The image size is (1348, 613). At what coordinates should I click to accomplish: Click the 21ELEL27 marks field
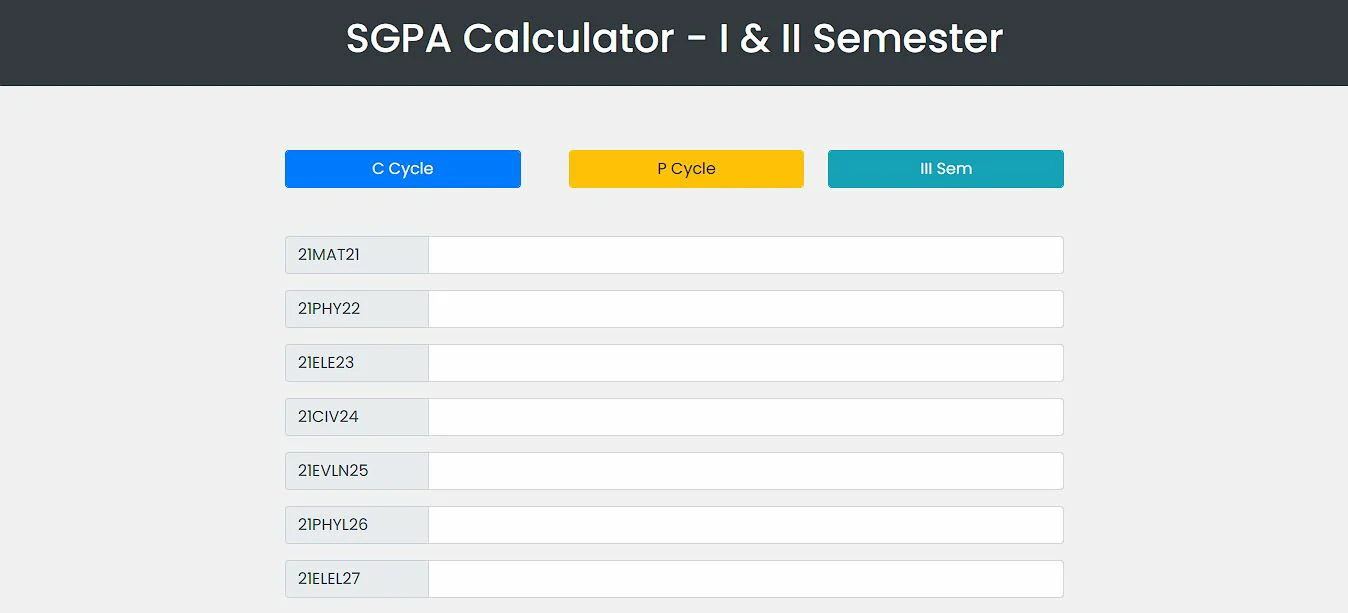[745, 579]
